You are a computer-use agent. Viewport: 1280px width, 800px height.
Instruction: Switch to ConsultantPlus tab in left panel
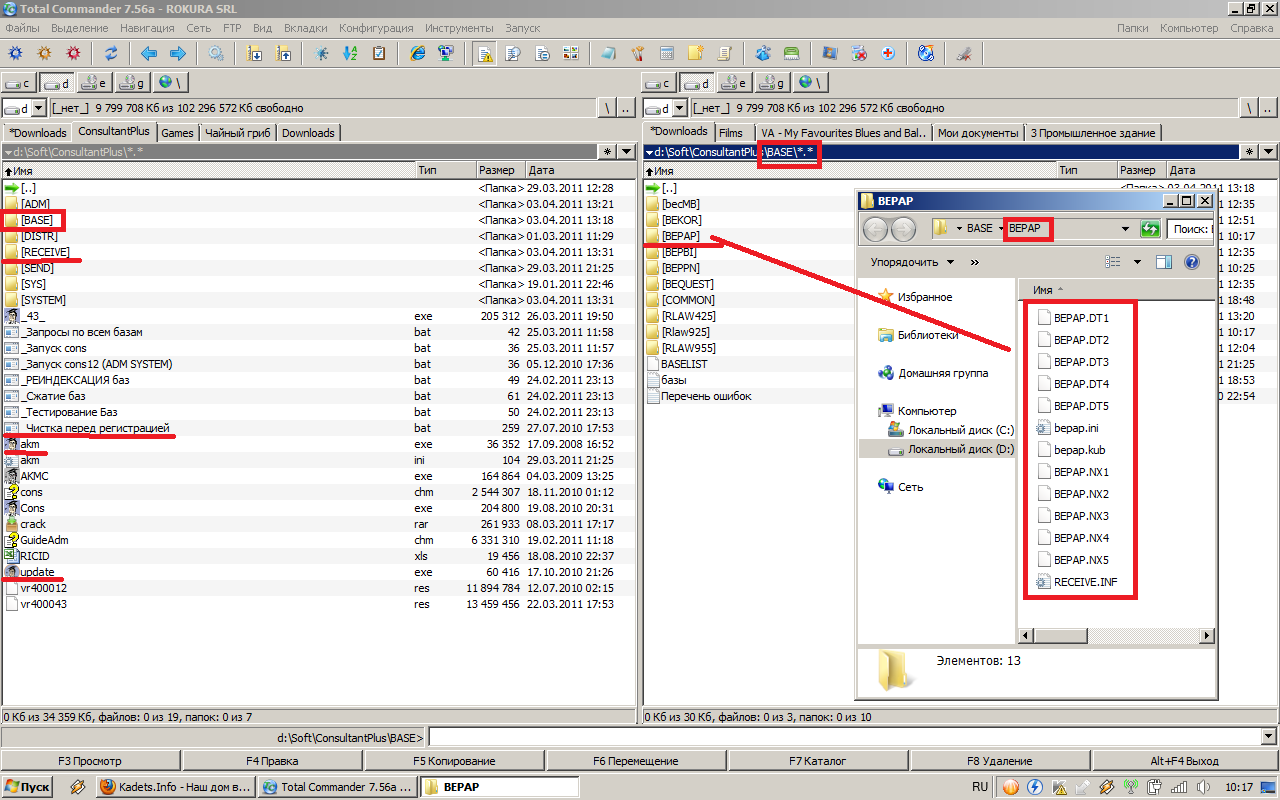[x=113, y=131]
